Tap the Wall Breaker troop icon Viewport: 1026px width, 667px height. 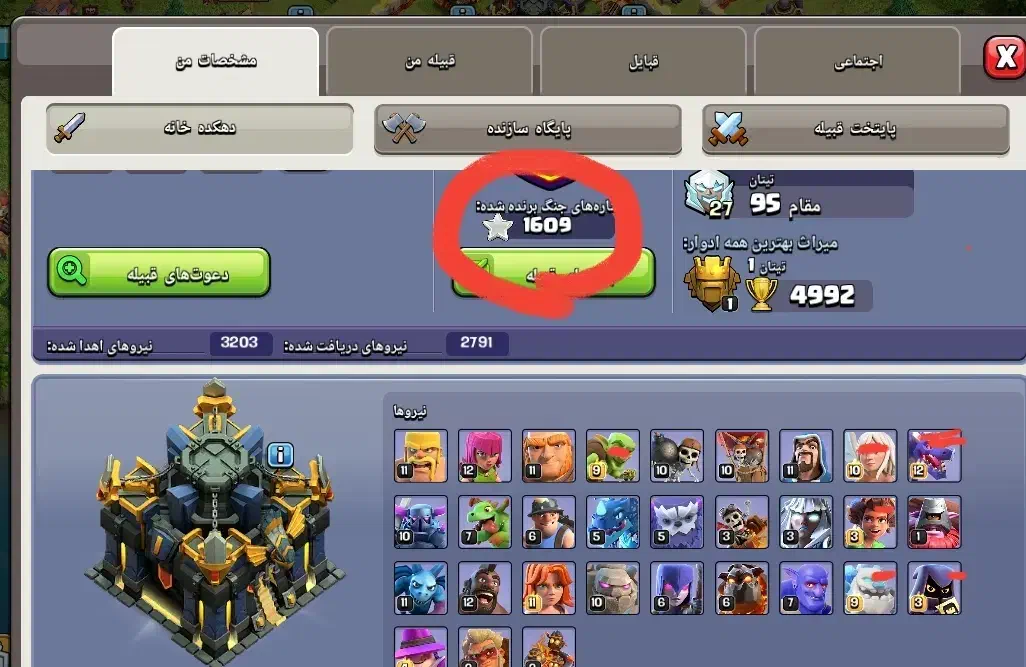[x=677, y=456]
